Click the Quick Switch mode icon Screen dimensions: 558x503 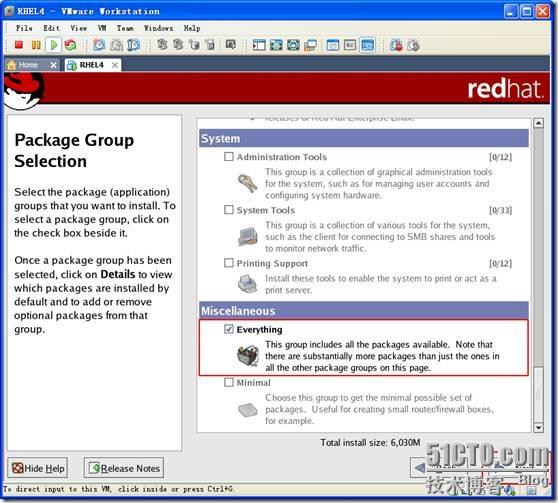pyautogui.click(x=293, y=45)
